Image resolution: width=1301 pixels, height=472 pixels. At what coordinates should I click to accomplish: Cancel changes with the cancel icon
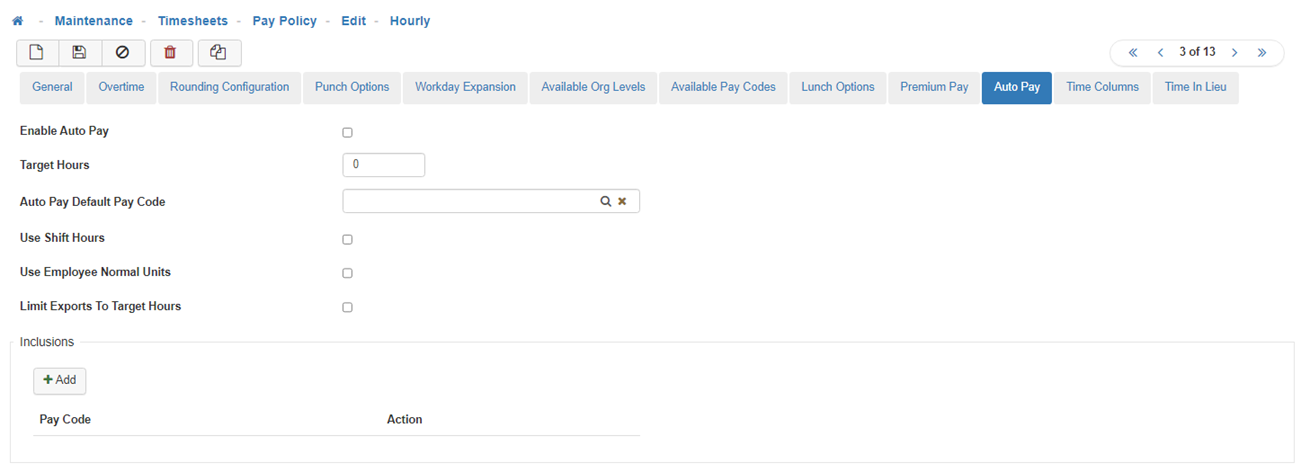tap(123, 53)
